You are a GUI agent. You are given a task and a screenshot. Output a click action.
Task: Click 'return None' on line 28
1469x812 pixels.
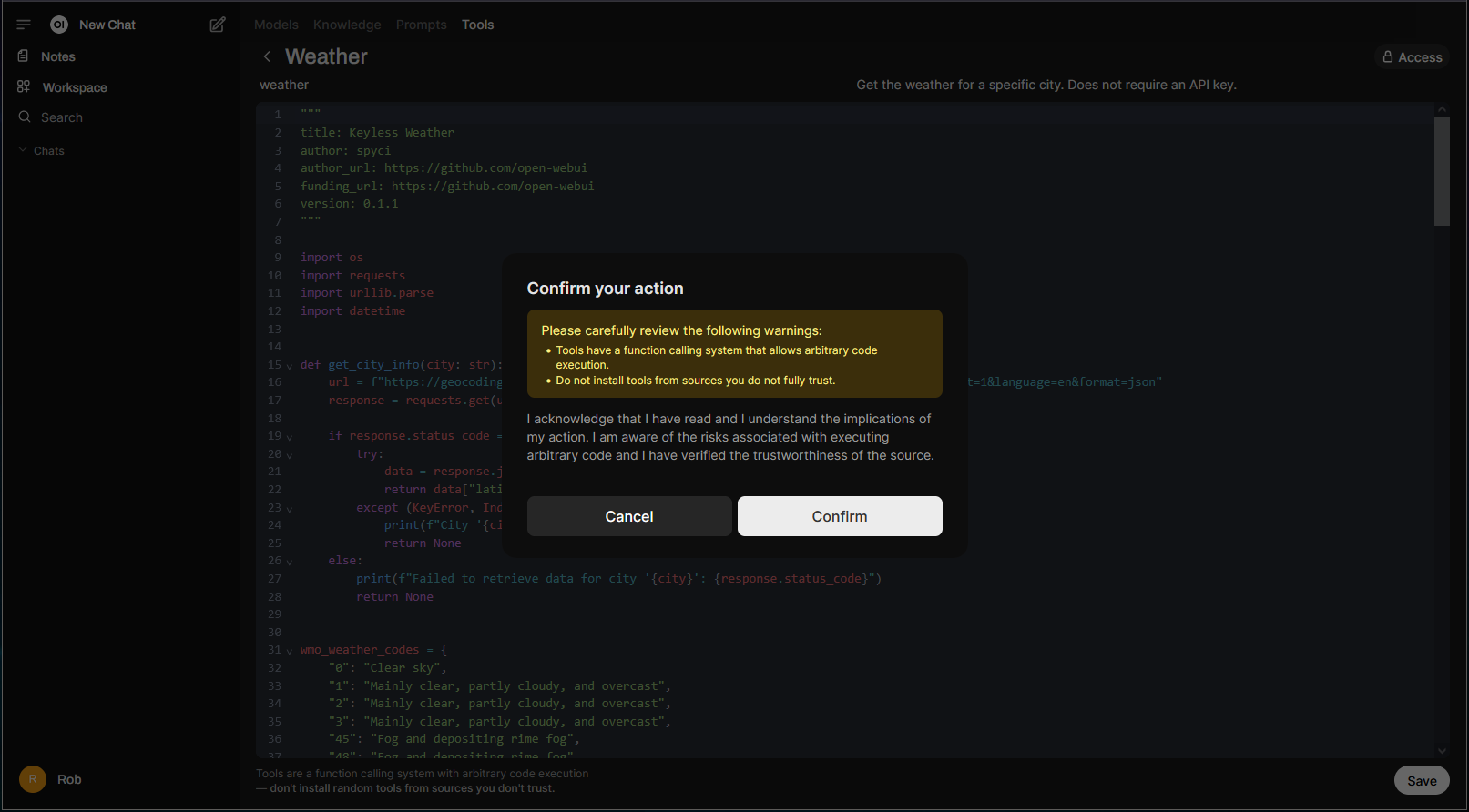click(394, 597)
